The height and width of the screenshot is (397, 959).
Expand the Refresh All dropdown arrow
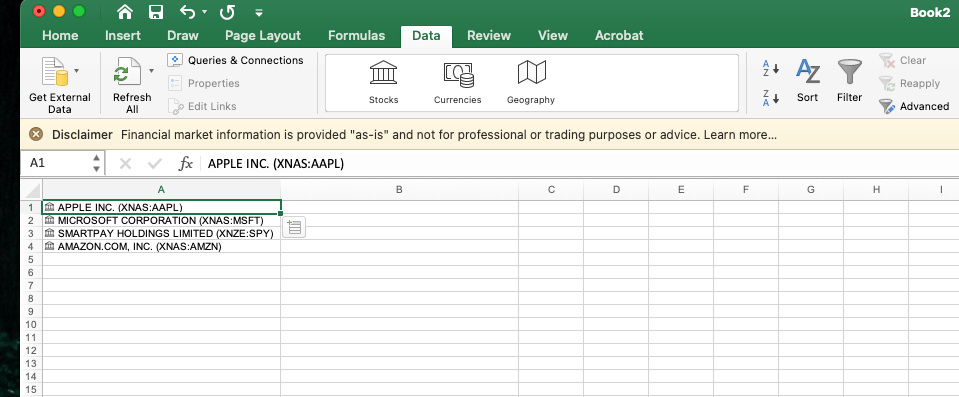point(151,71)
